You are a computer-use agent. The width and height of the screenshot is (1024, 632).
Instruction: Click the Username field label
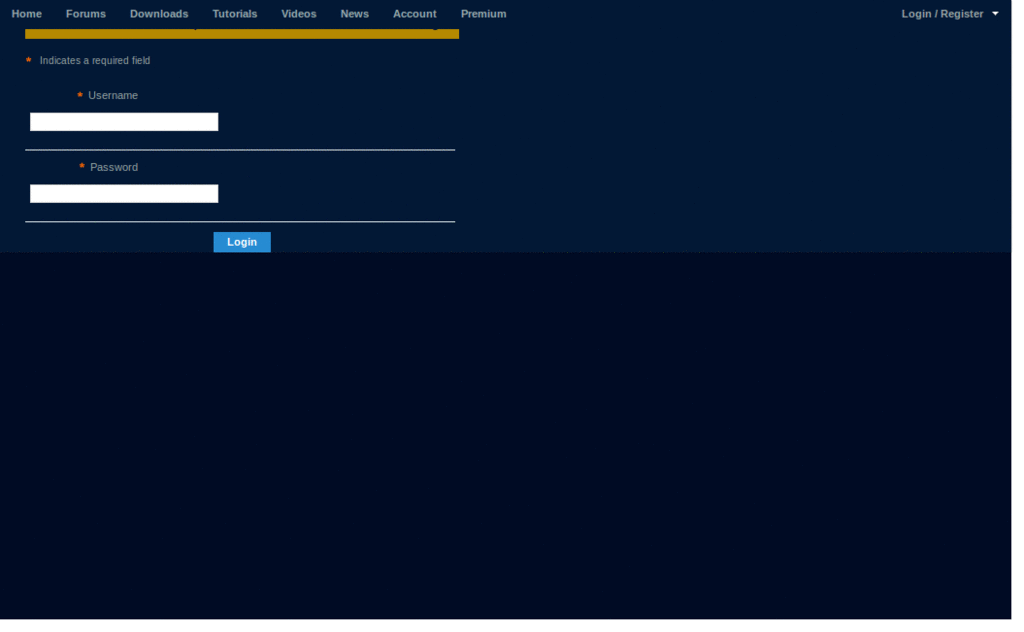113,95
